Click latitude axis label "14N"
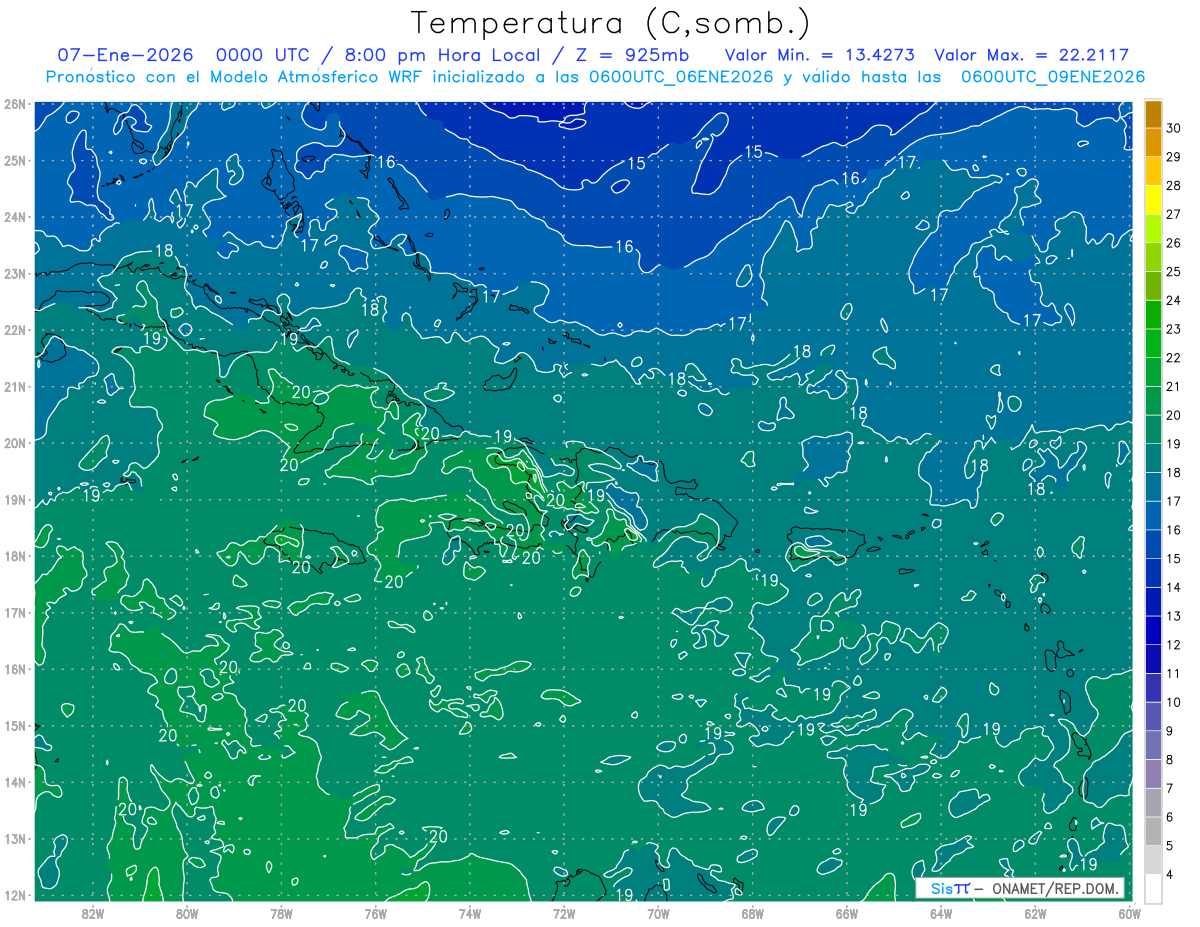 click(x=15, y=782)
